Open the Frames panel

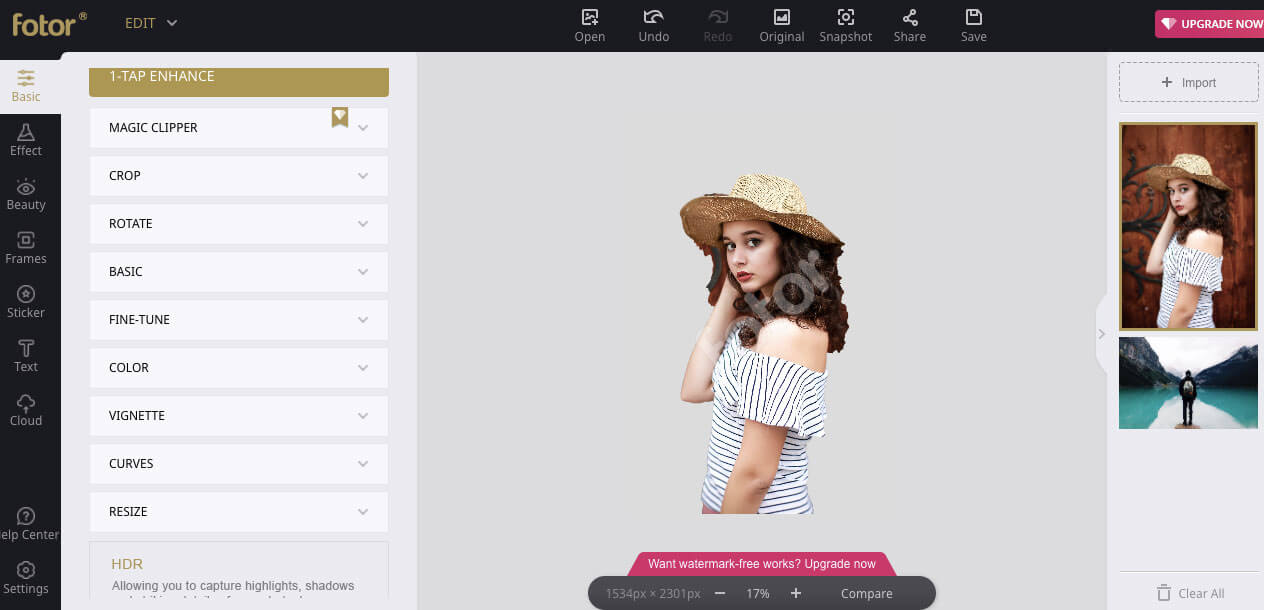coord(26,247)
